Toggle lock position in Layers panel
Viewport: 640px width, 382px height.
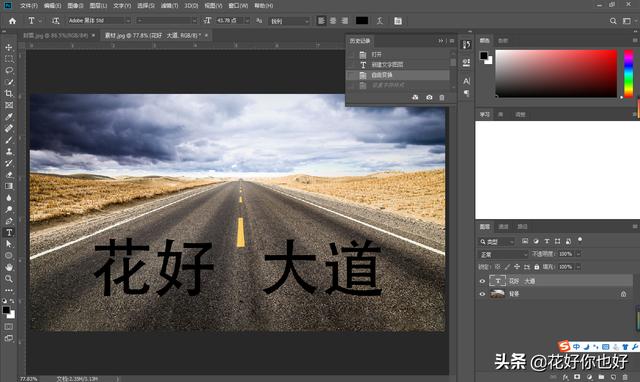coord(517,267)
